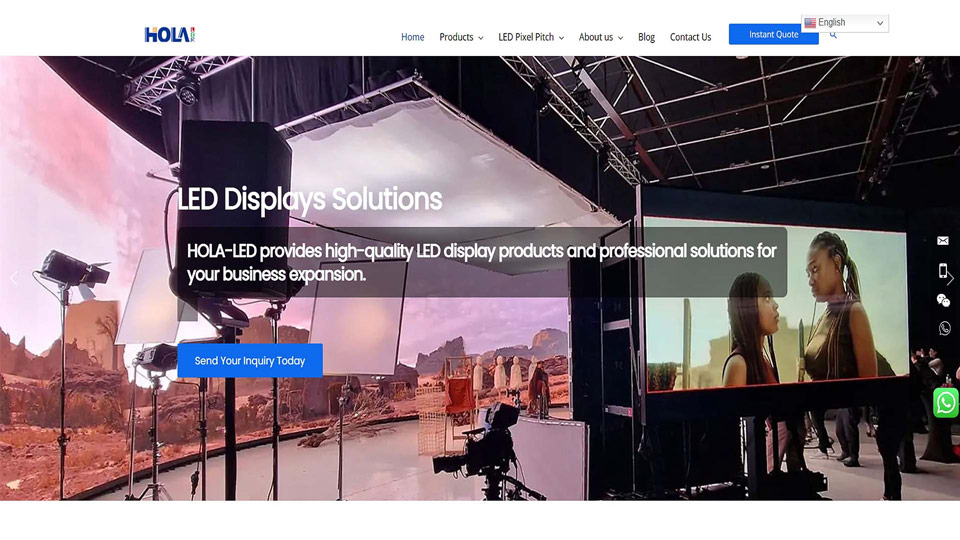The height and width of the screenshot is (540, 960).
Task: Click the US flag language icon
Action: click(810, 23)
